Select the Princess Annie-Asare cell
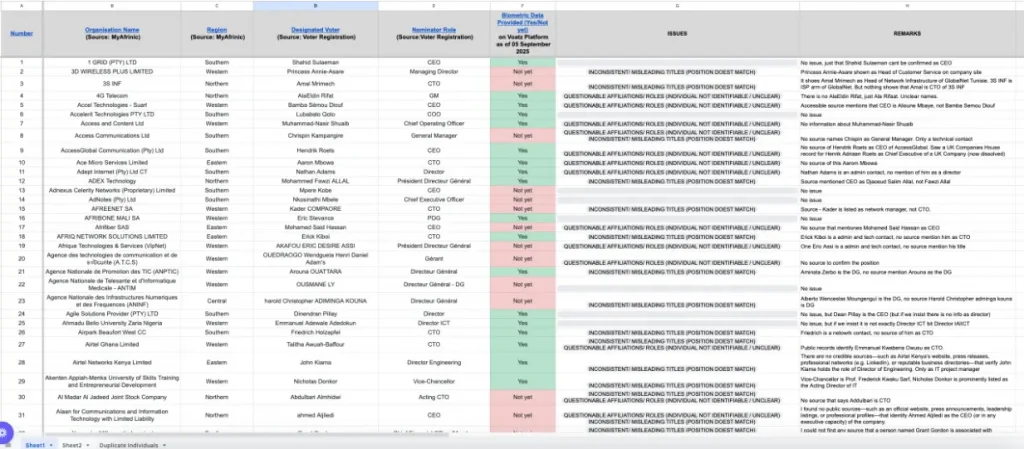This screenshot has height=449, width=1024. coord(315,72)
